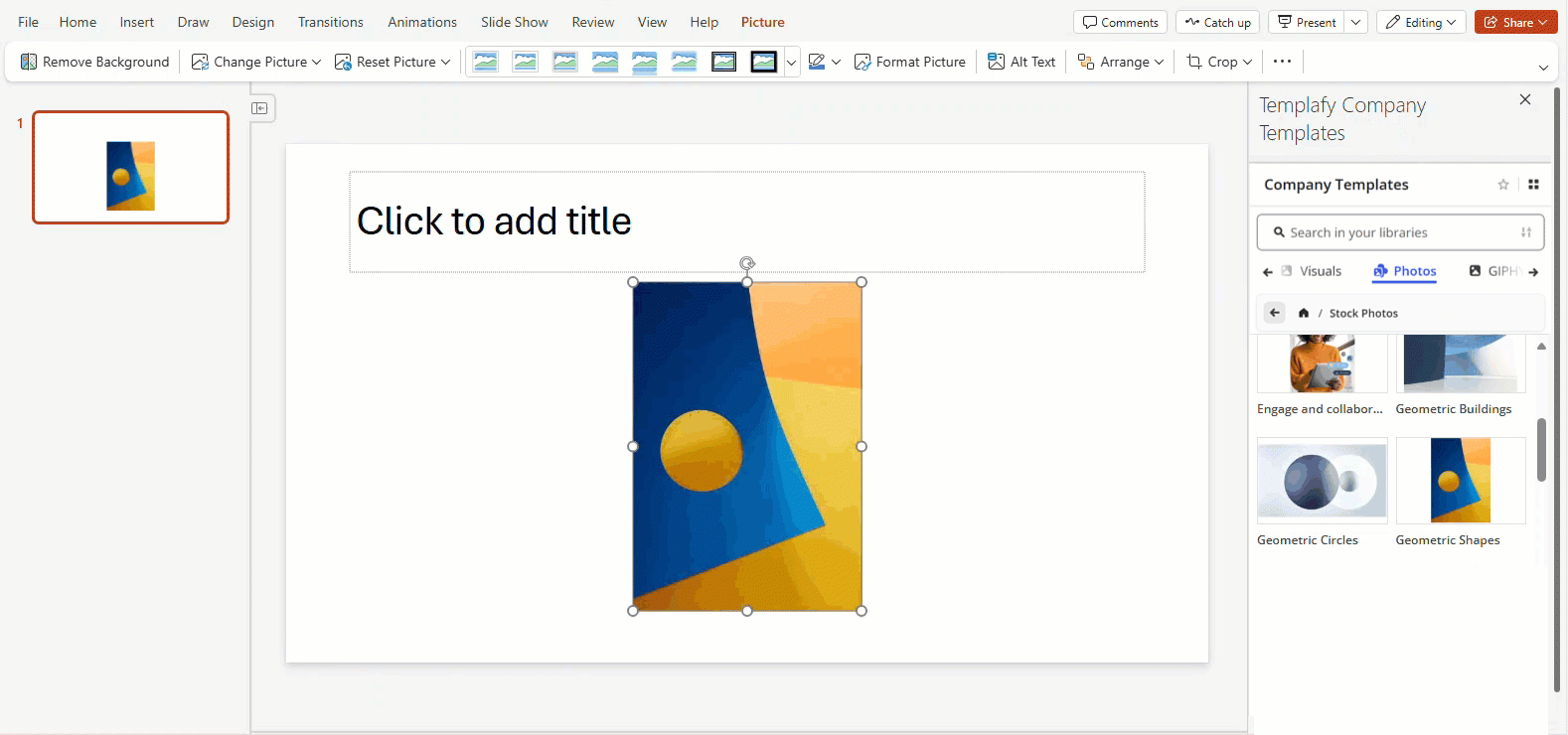1568x735 pixels.
Task: Switch to the GIPHY tab
Action: (x=1495, y=271)
